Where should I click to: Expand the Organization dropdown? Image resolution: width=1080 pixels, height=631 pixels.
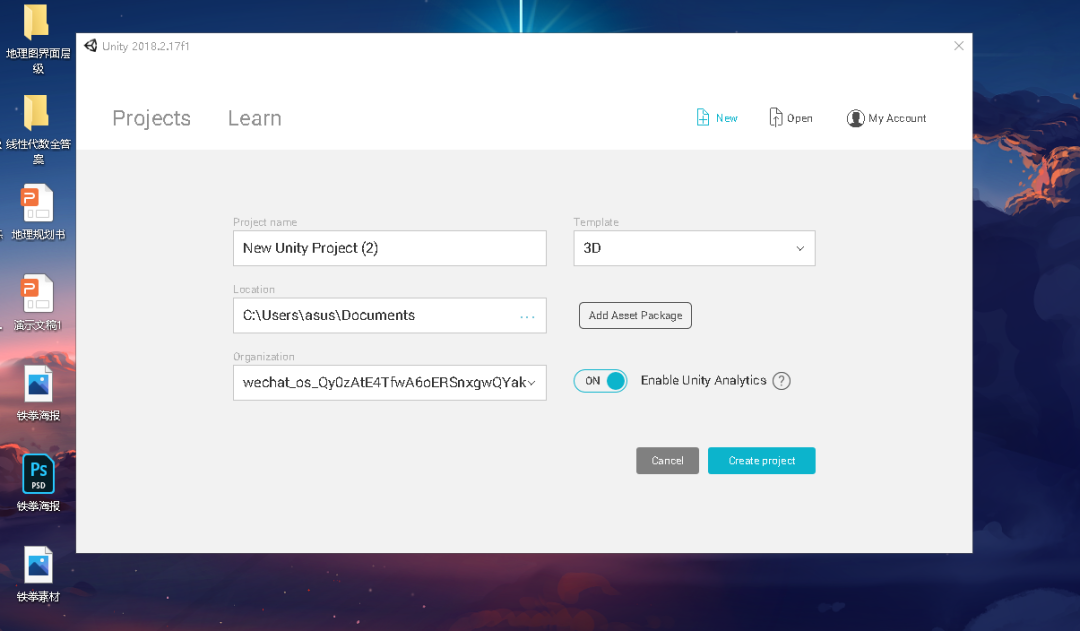click(390, 383)
